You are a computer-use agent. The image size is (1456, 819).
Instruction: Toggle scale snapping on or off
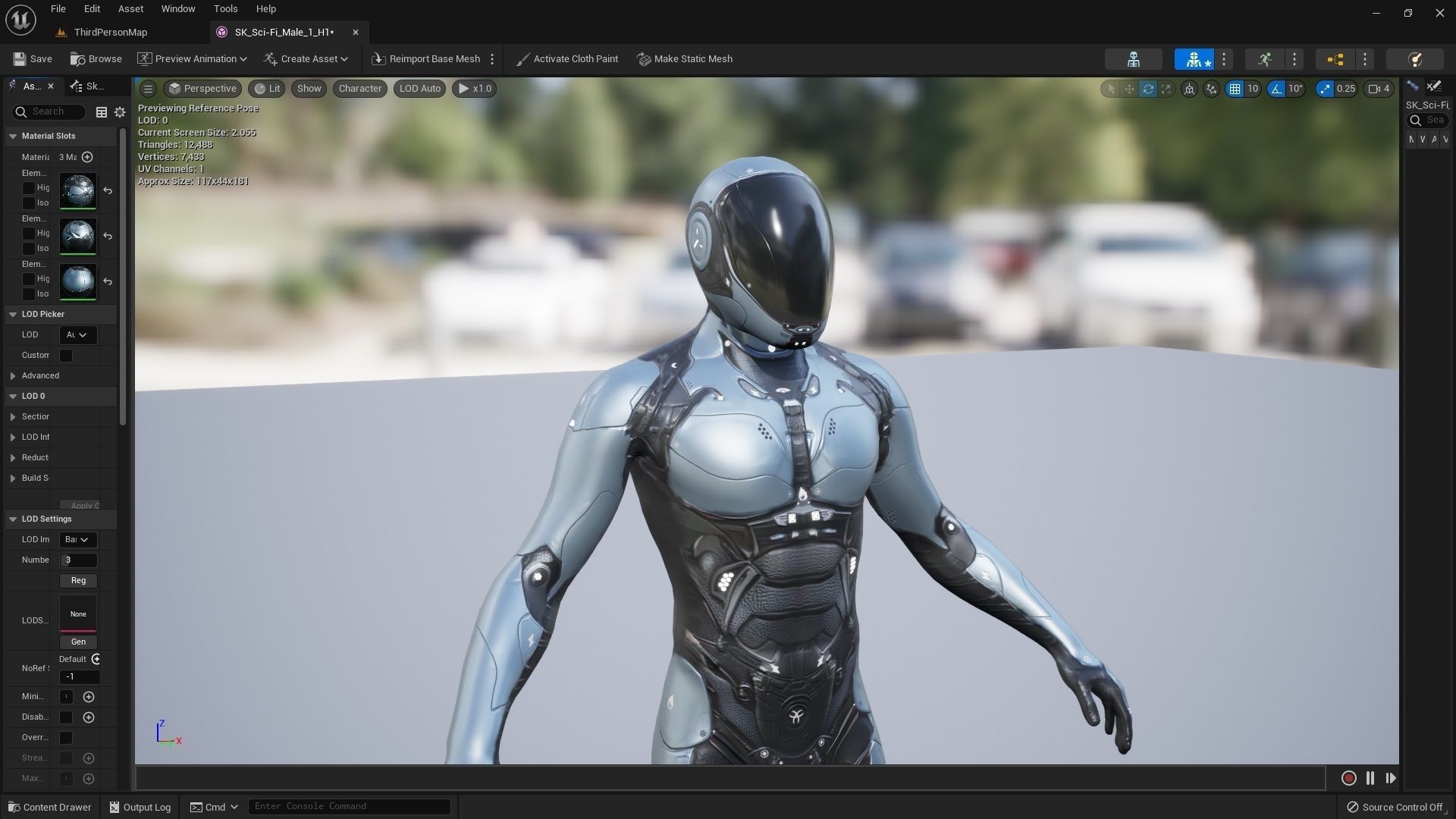(1325, 89)
